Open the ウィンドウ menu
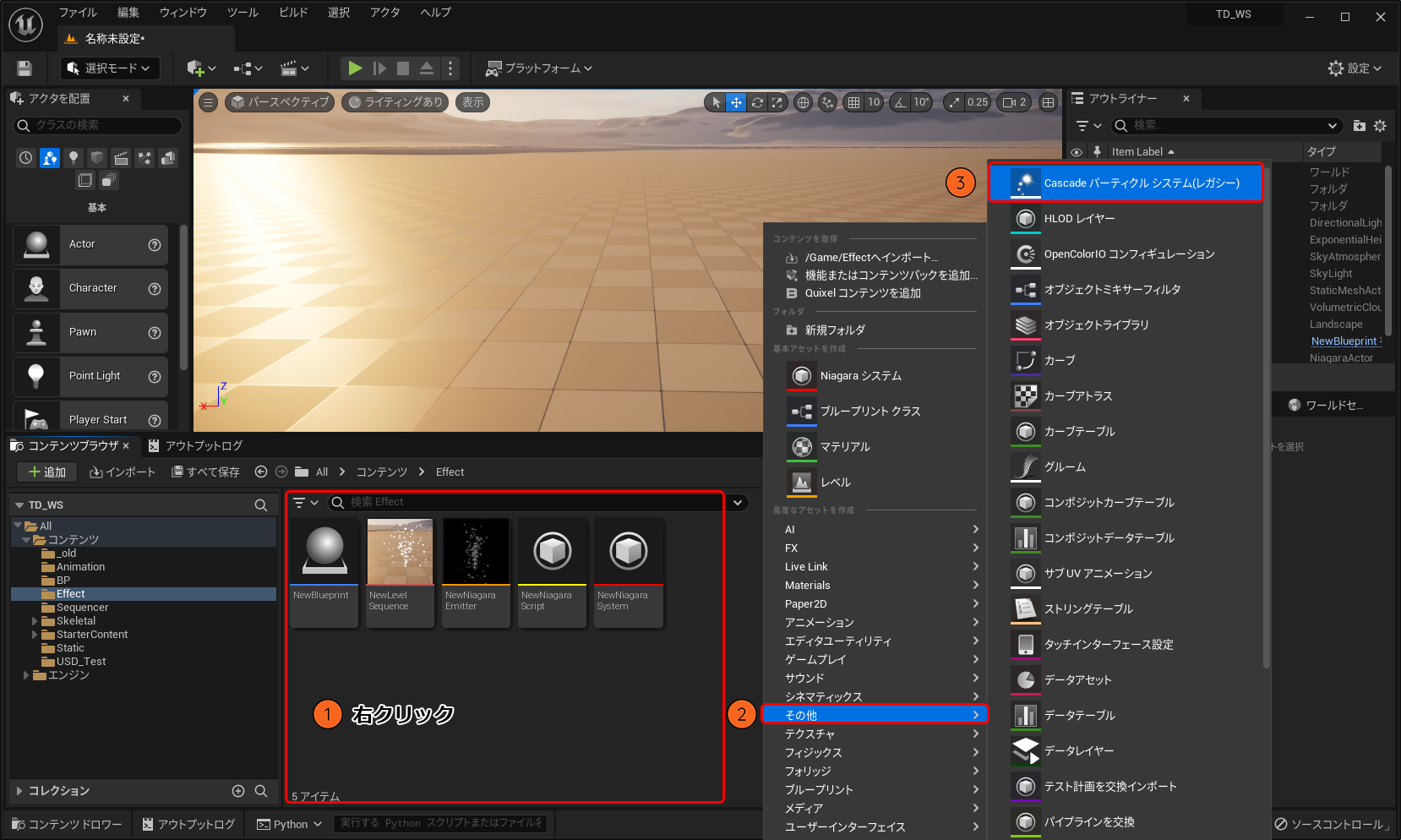 183,13
